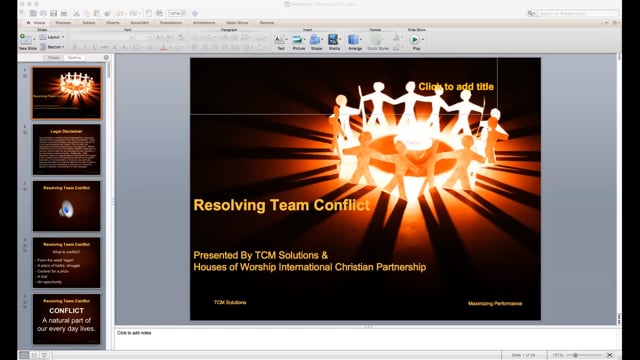
Task: Start Slide Show view from status bar icon
Action: (x=44, y=355)
